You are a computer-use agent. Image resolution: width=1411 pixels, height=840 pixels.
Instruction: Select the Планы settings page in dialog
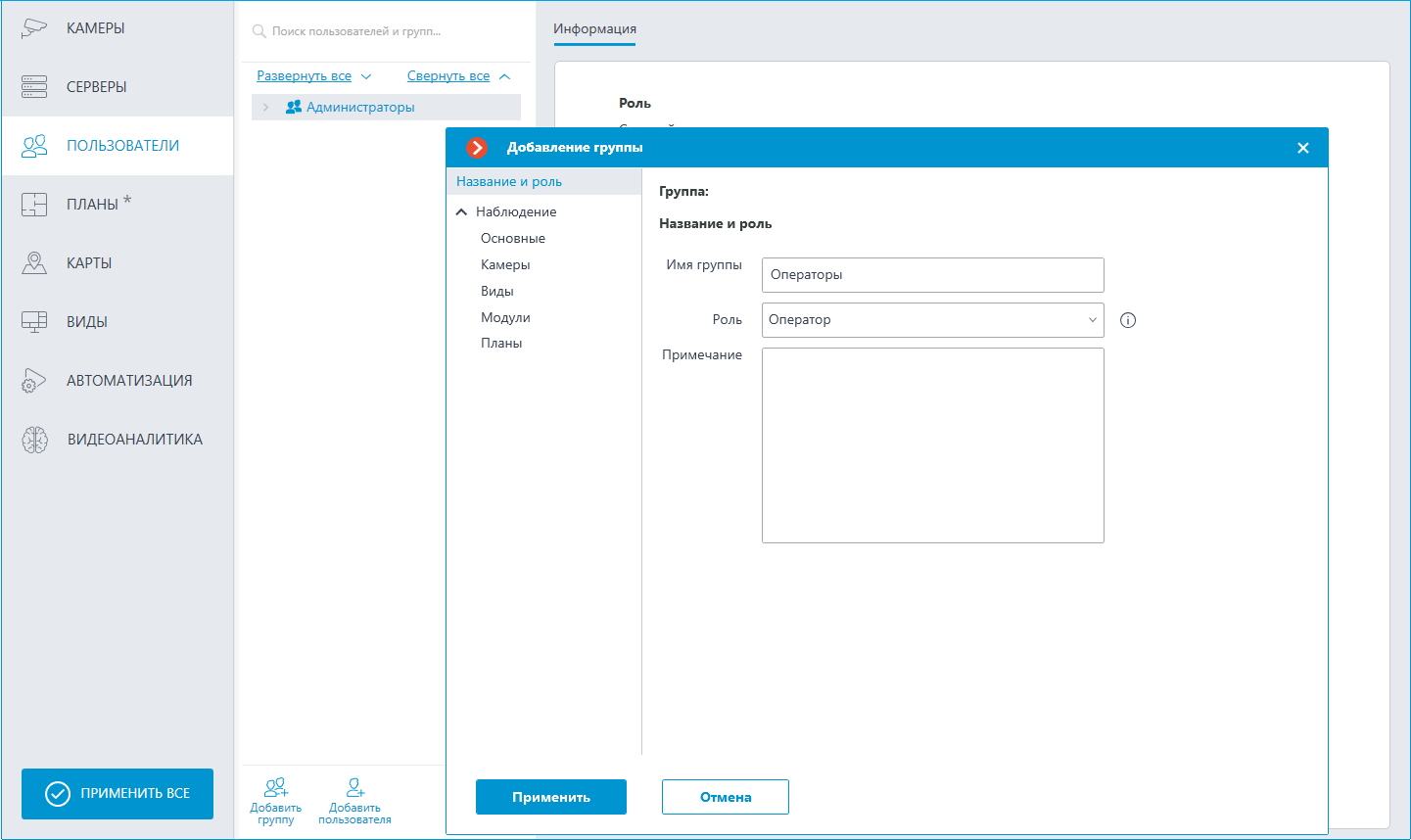501,344
